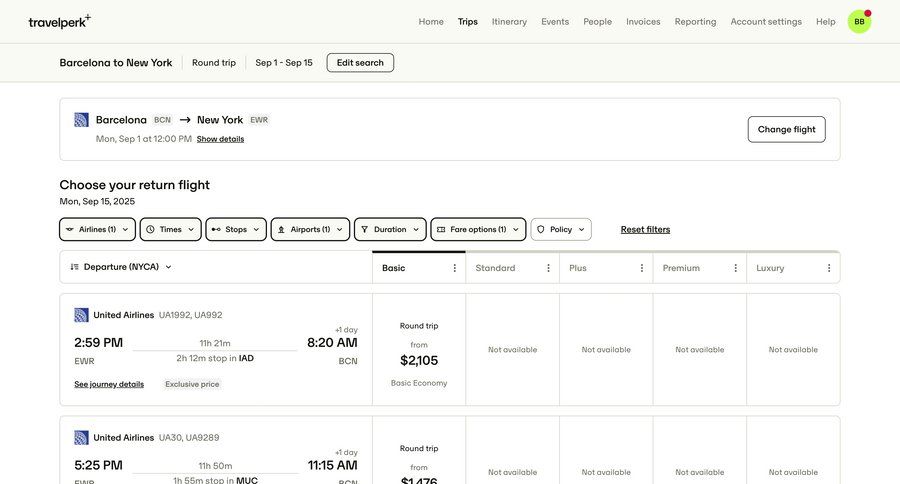Viewport: 900px width, 484px height.
Task: Open the three-dot menu beside Premium
Action: click(735, 268)
